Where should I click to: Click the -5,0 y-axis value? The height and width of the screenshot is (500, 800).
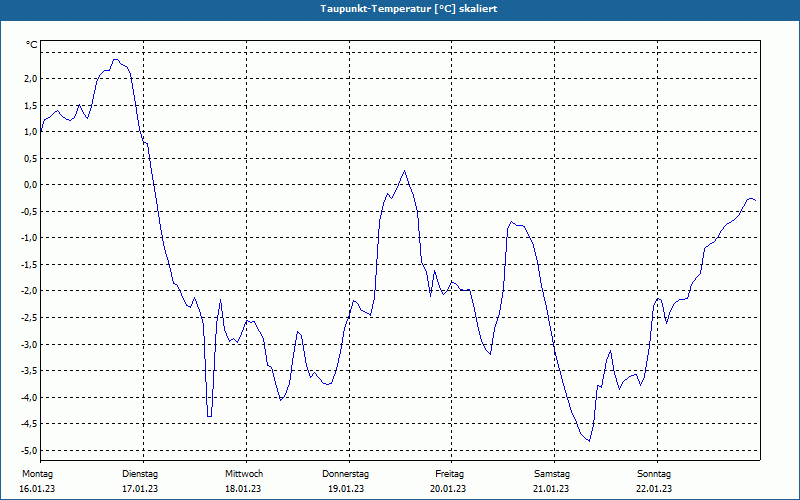[x=29, y=451]
